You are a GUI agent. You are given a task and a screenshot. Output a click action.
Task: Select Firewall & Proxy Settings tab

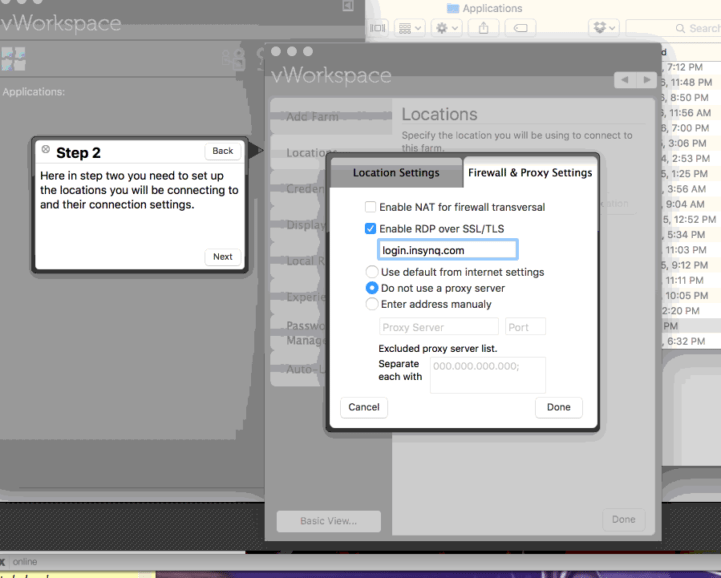pos(530,173)
